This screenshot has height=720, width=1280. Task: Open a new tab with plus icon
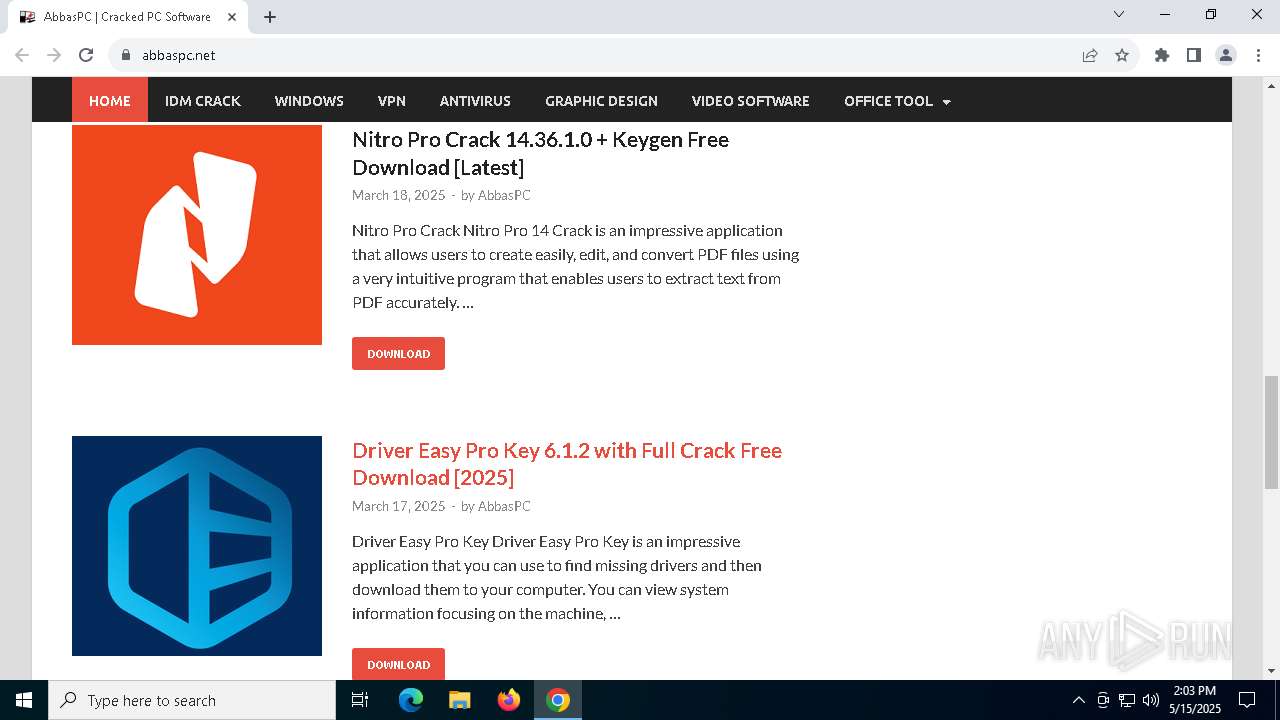tap(270, 17)
